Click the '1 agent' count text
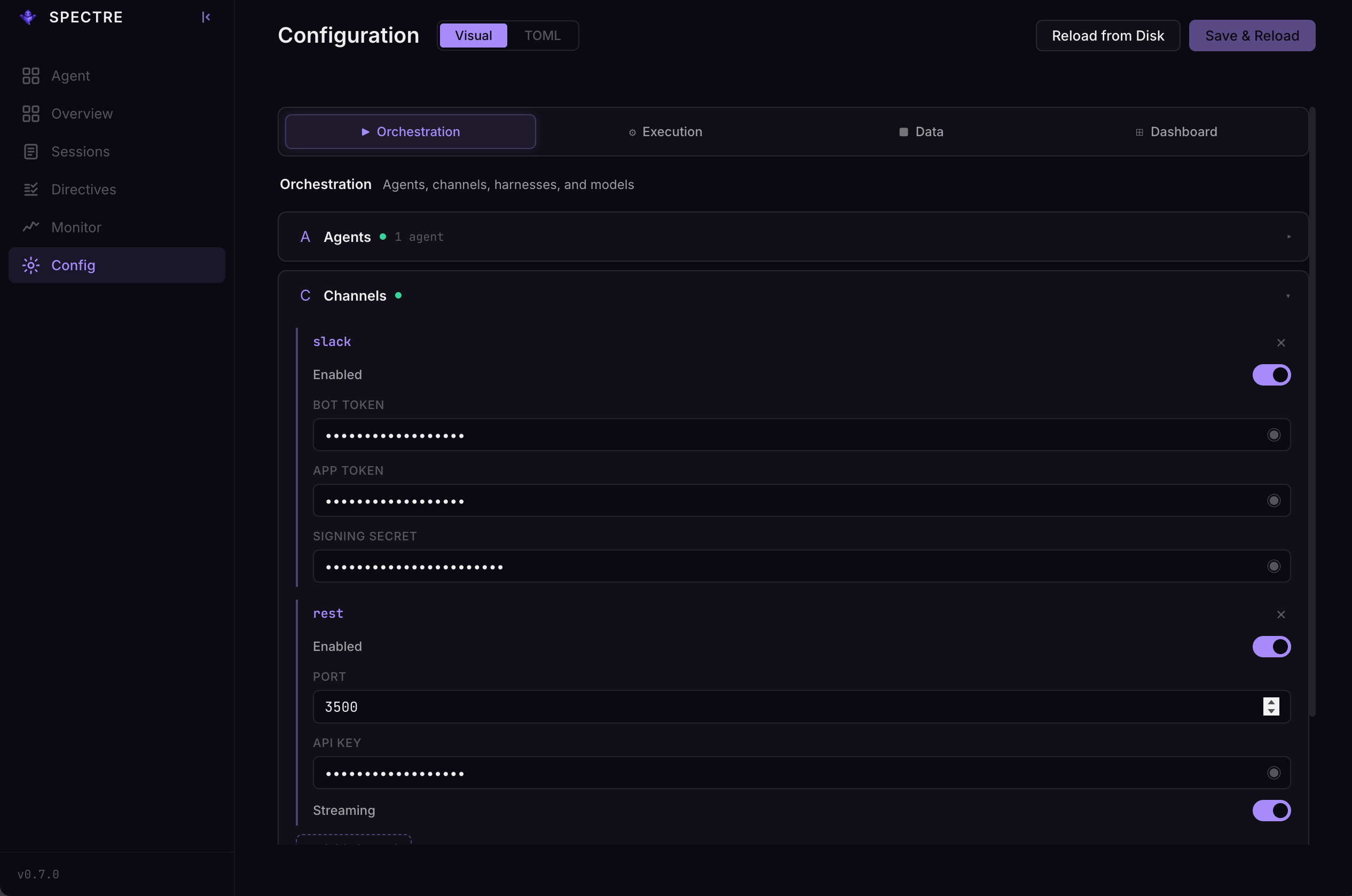Viewport: 1352px width, 896px height. point(419,237)
